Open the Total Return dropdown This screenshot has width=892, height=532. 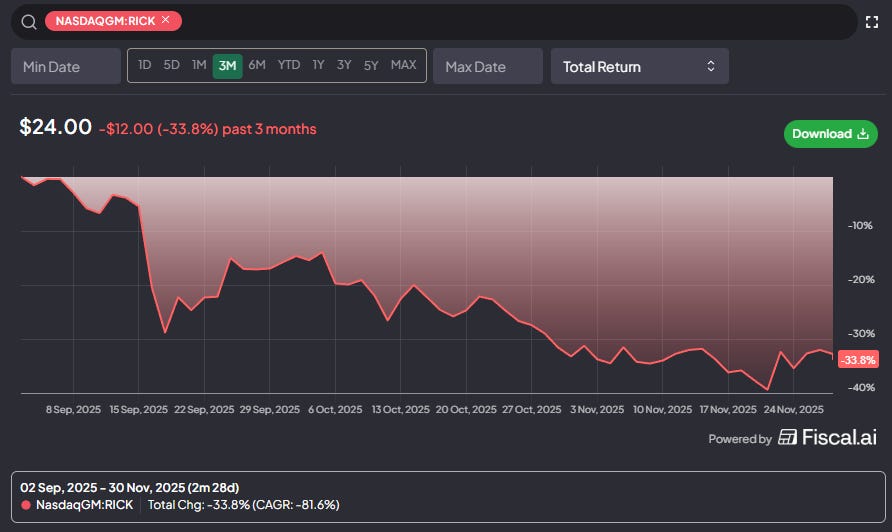[x=639, y=67]
